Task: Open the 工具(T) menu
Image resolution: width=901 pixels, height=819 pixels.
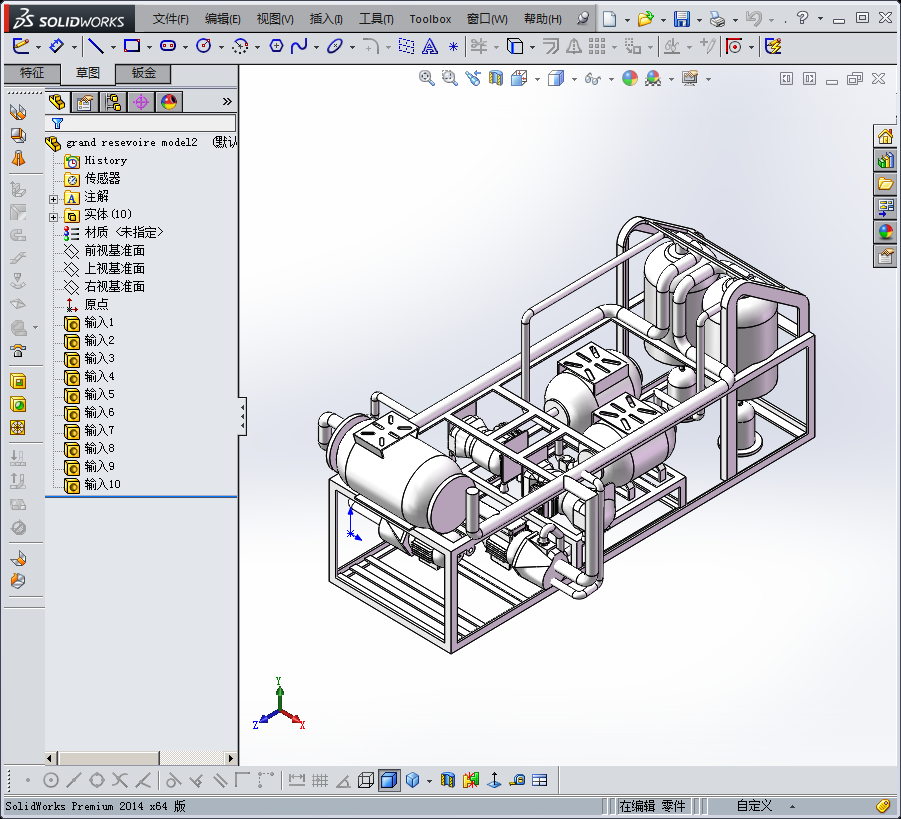Action: 376,19
